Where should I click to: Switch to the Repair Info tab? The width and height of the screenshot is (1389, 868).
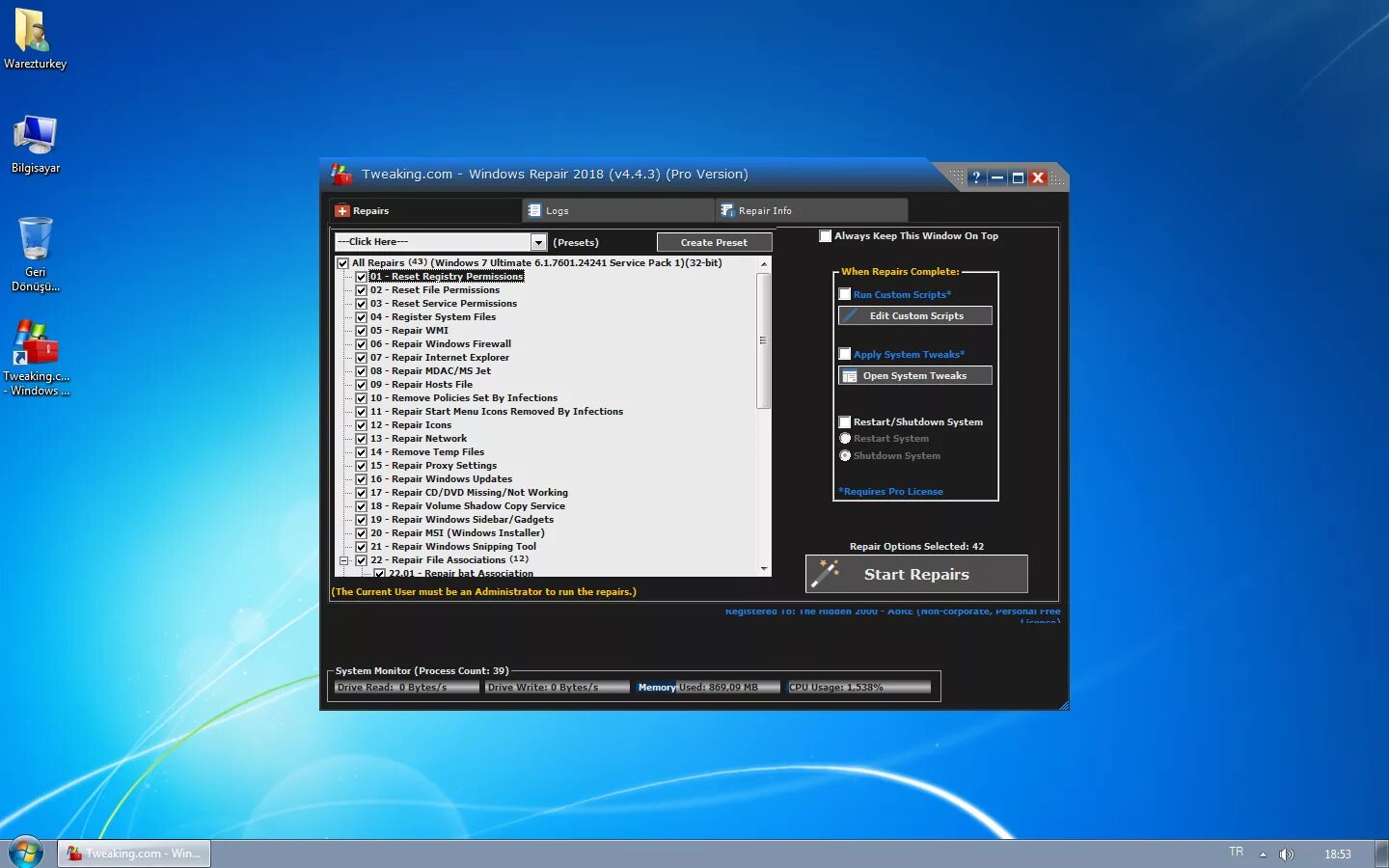[x=810, y=210]
